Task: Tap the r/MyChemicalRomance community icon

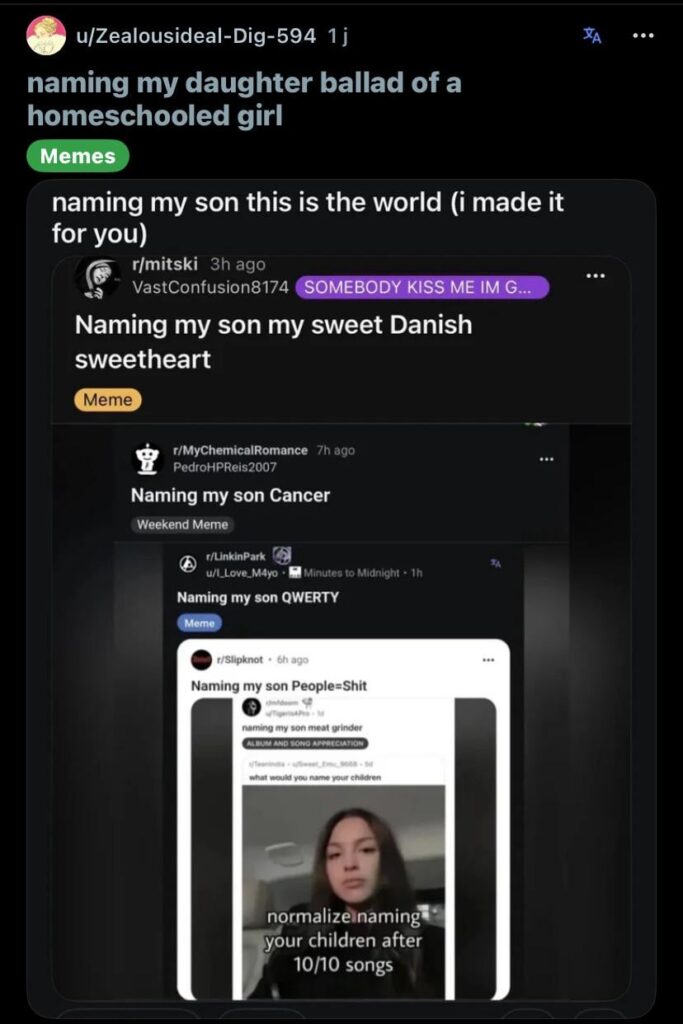Action: click(148, 458)
